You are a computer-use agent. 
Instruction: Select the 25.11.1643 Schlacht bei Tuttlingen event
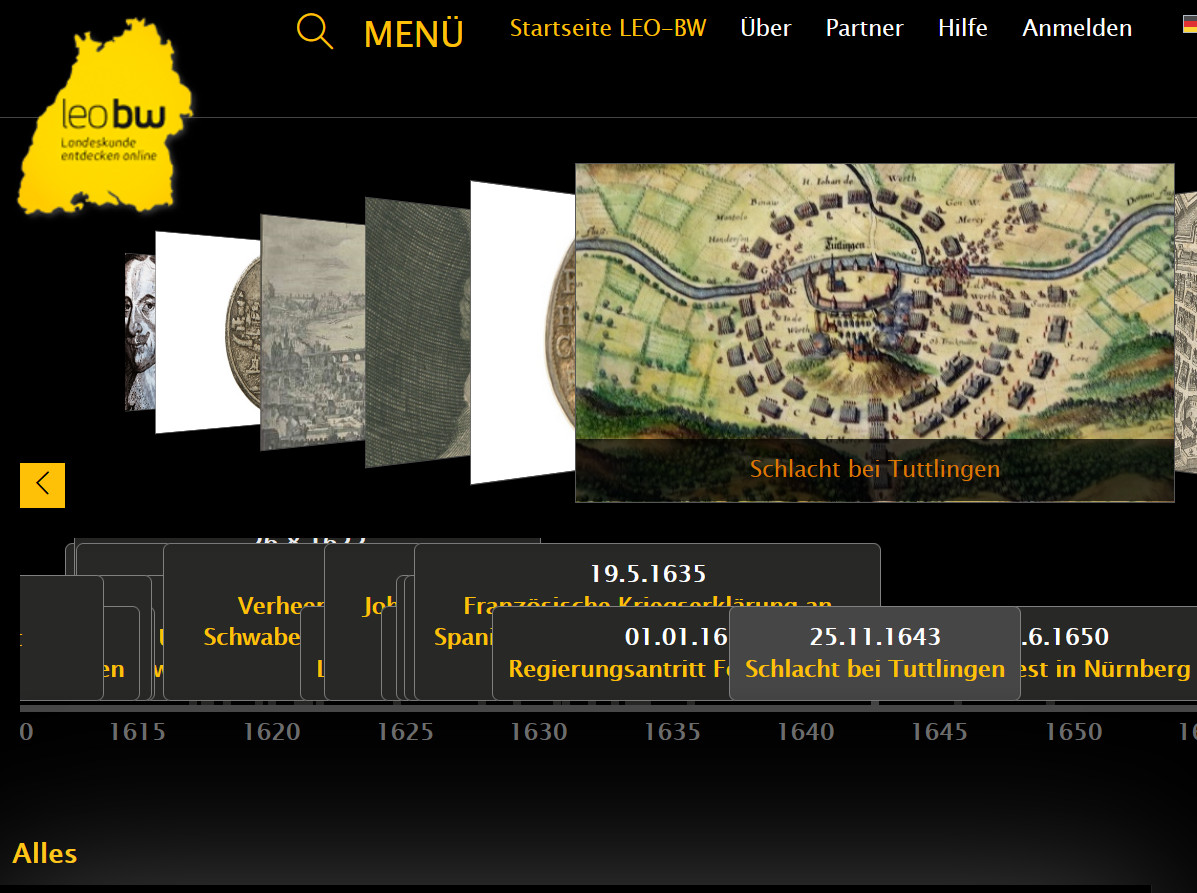tap(875, 653)
